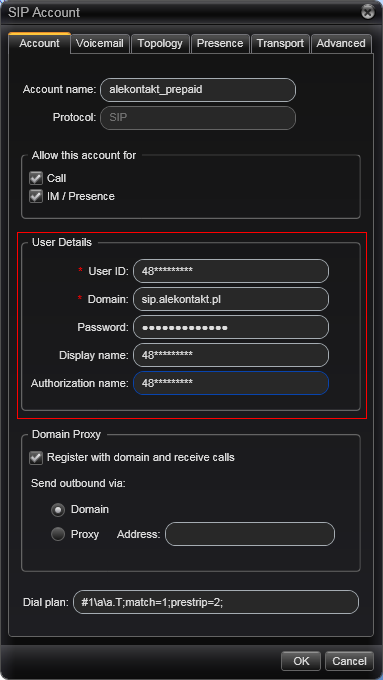Click the Cancel button

[x=349, y=661]
